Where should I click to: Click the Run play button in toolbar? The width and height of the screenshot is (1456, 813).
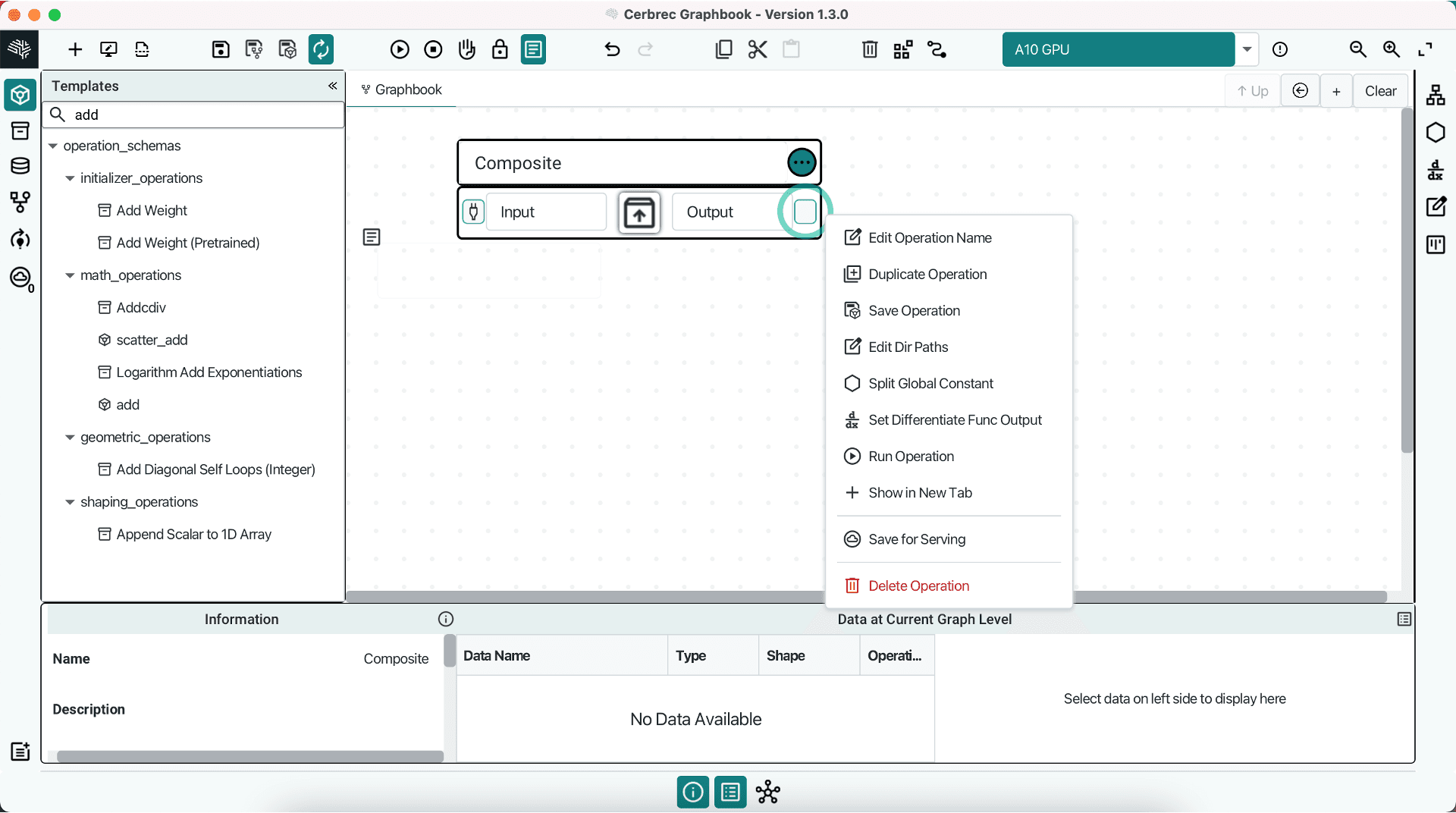click(400, 50)
